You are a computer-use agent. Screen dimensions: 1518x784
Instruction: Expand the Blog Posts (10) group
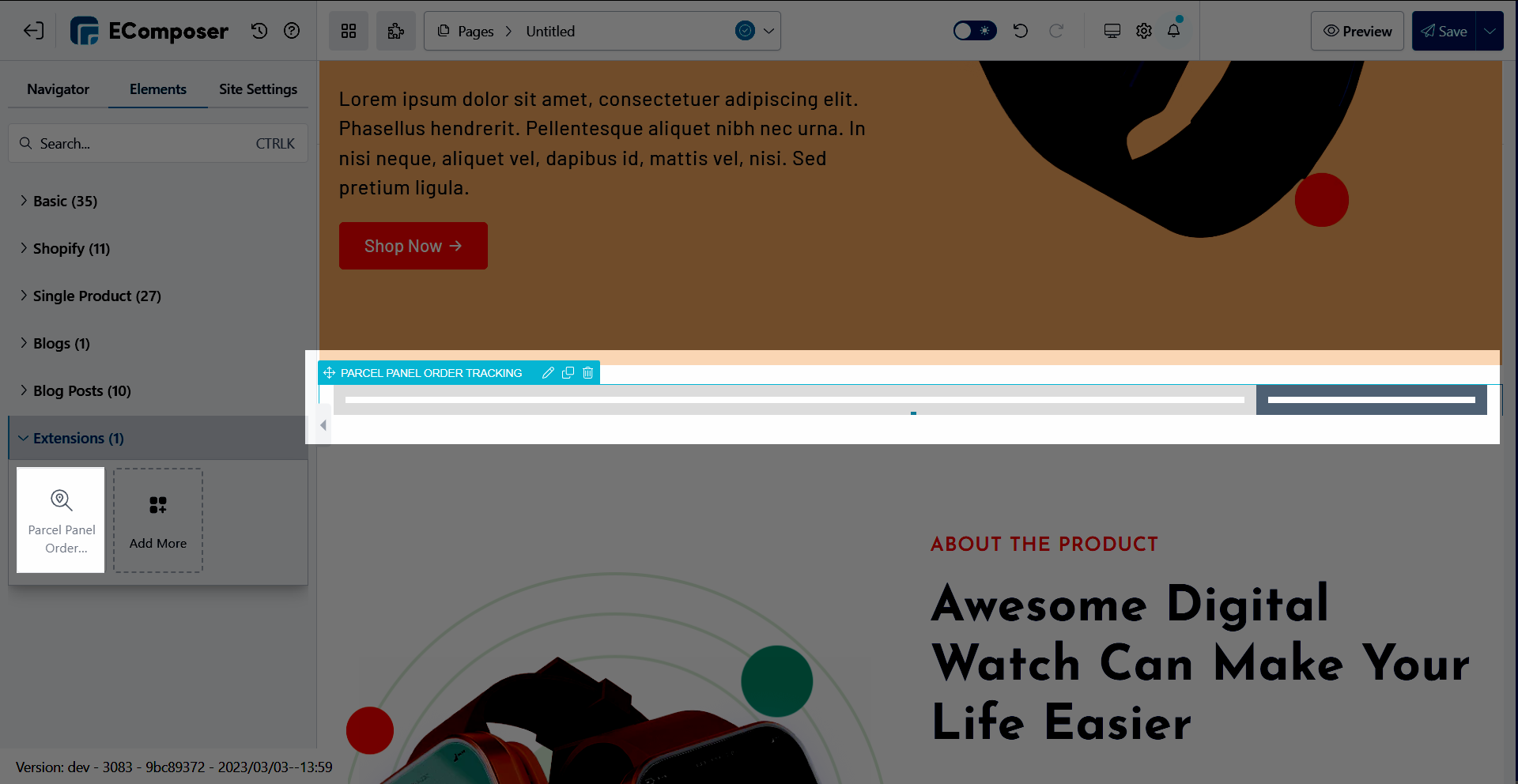click(158, 390)
